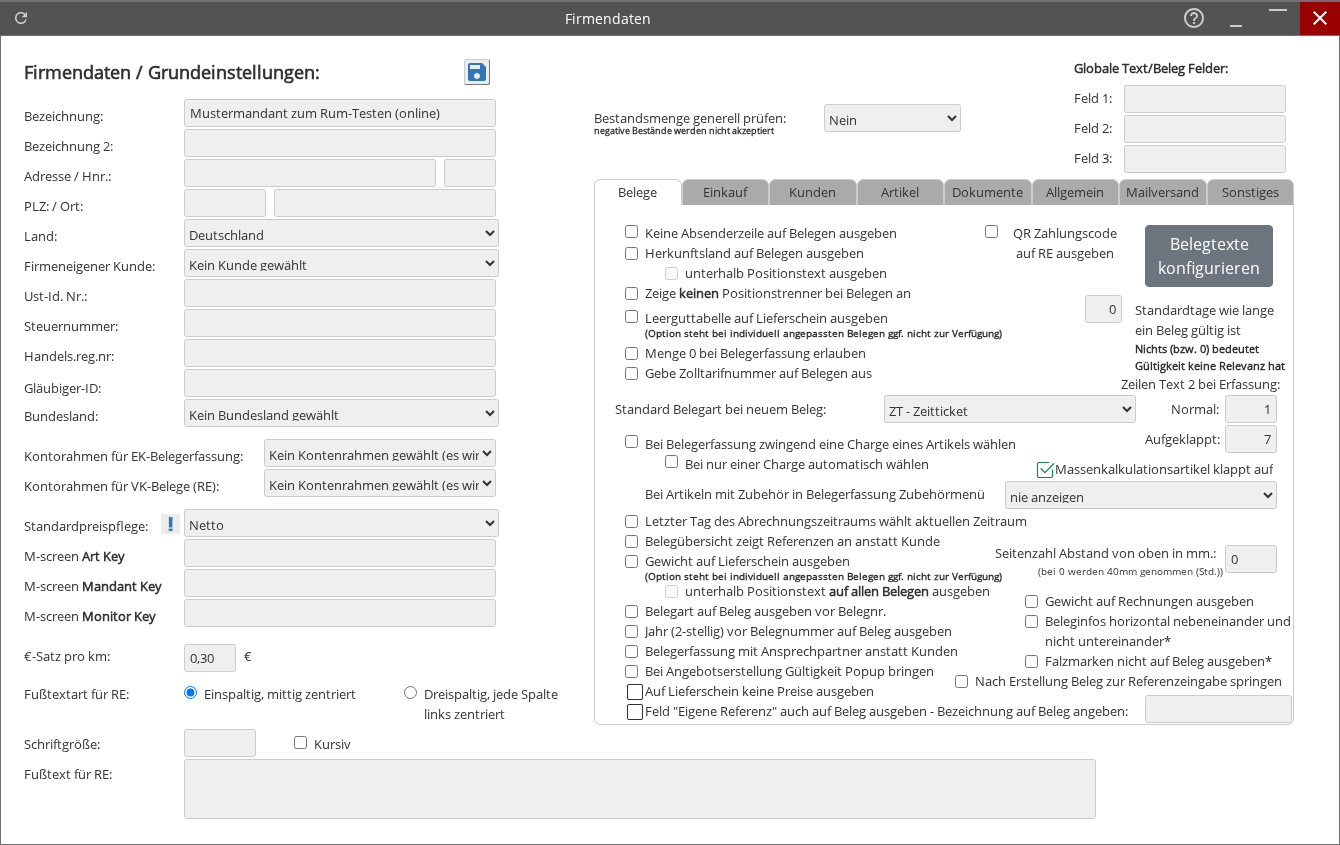
Task: Click the refresh icon in title bar
Action: click(x=21, y=18)
